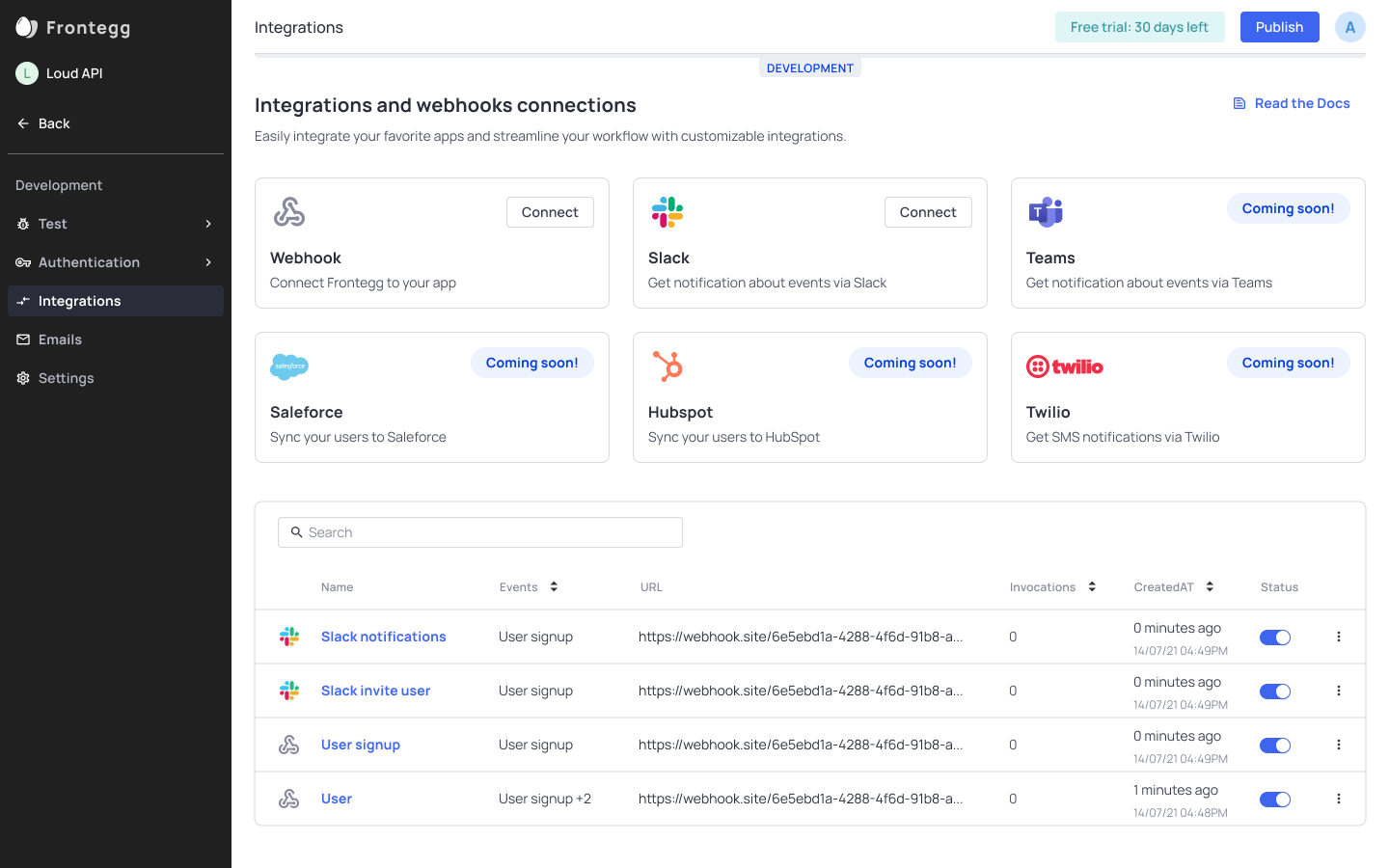Click webhook icon in the User row

coord(289,799)
